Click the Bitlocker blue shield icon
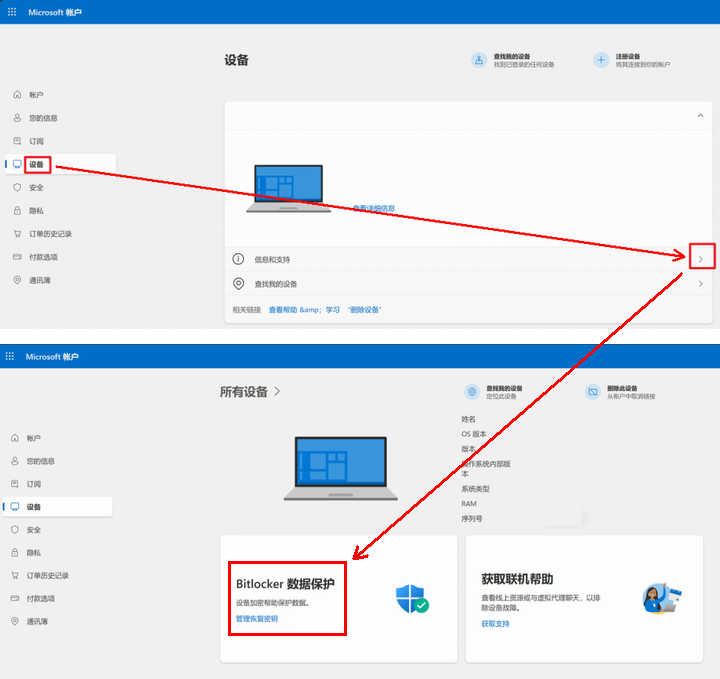 411,599
